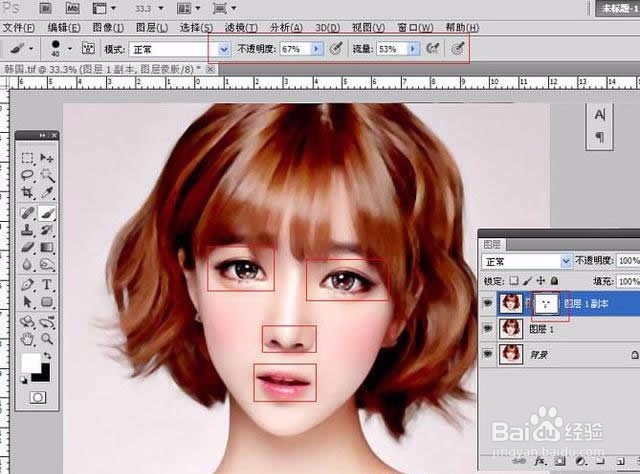The width and height of the screenshot is (640, 474).
Task: Add a layer mask button
Action: [560, 461]
